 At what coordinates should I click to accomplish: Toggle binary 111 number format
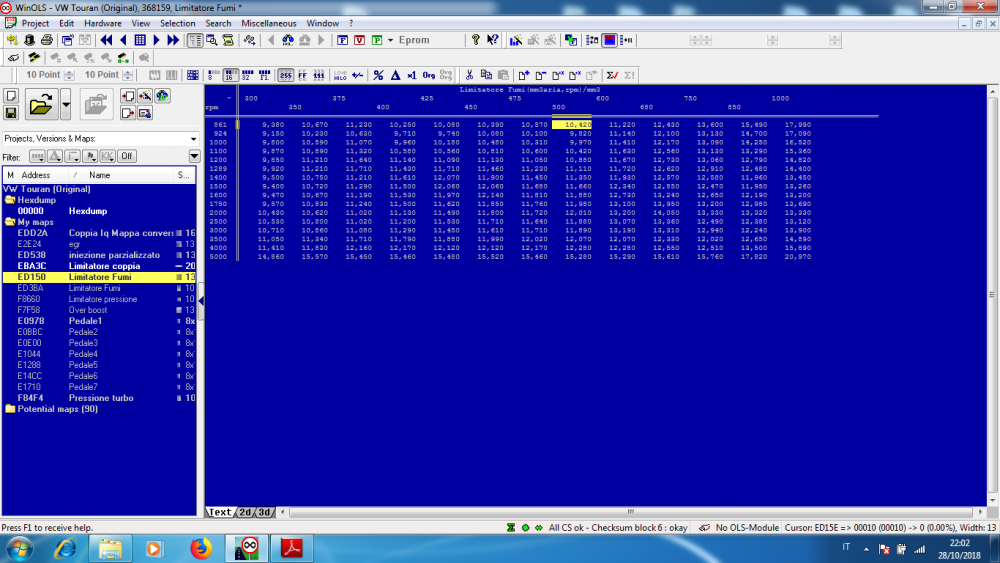pyautogui.click(x=319, y=75)
